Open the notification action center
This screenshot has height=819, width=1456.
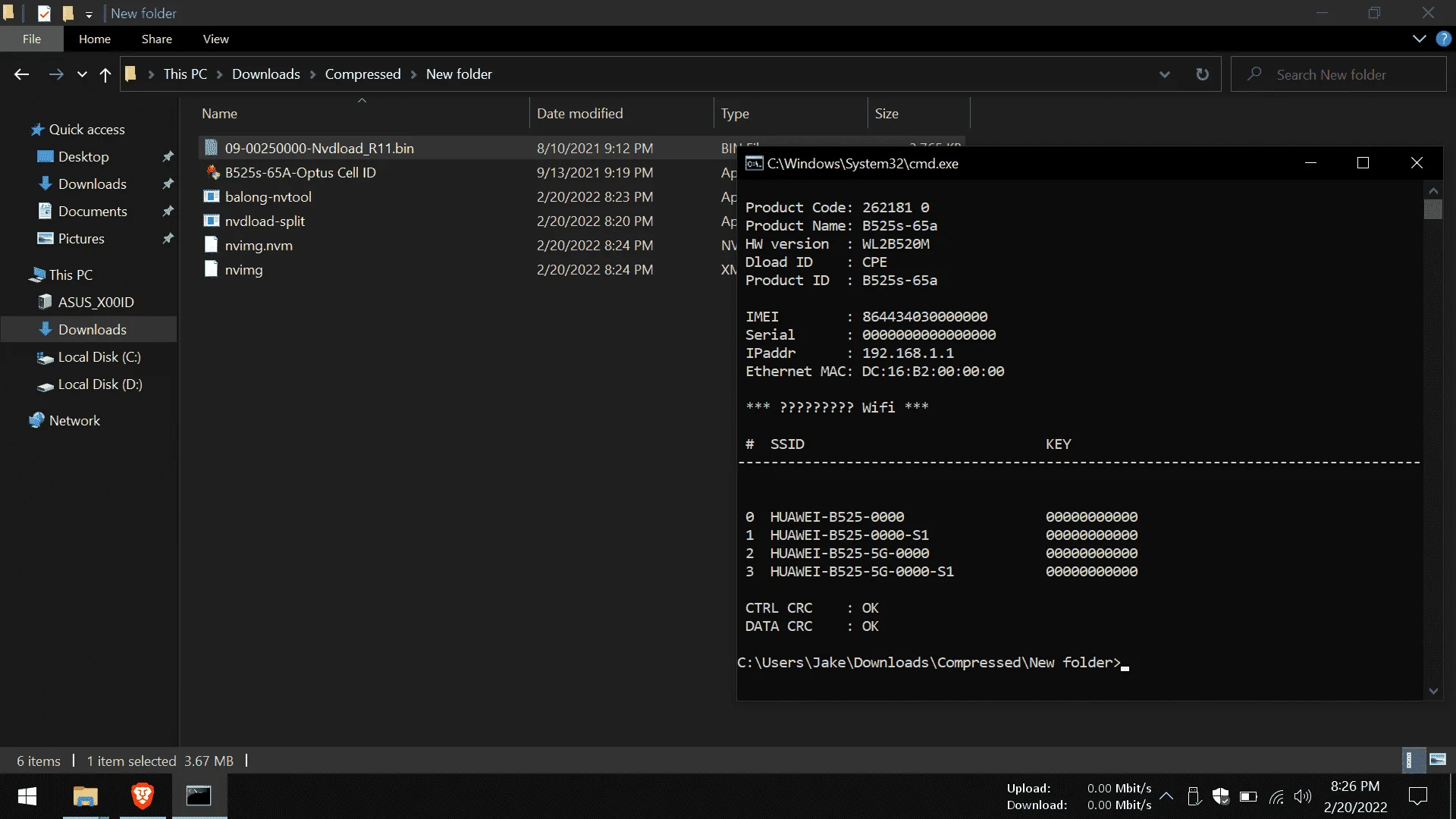(x=1417, y=796)
